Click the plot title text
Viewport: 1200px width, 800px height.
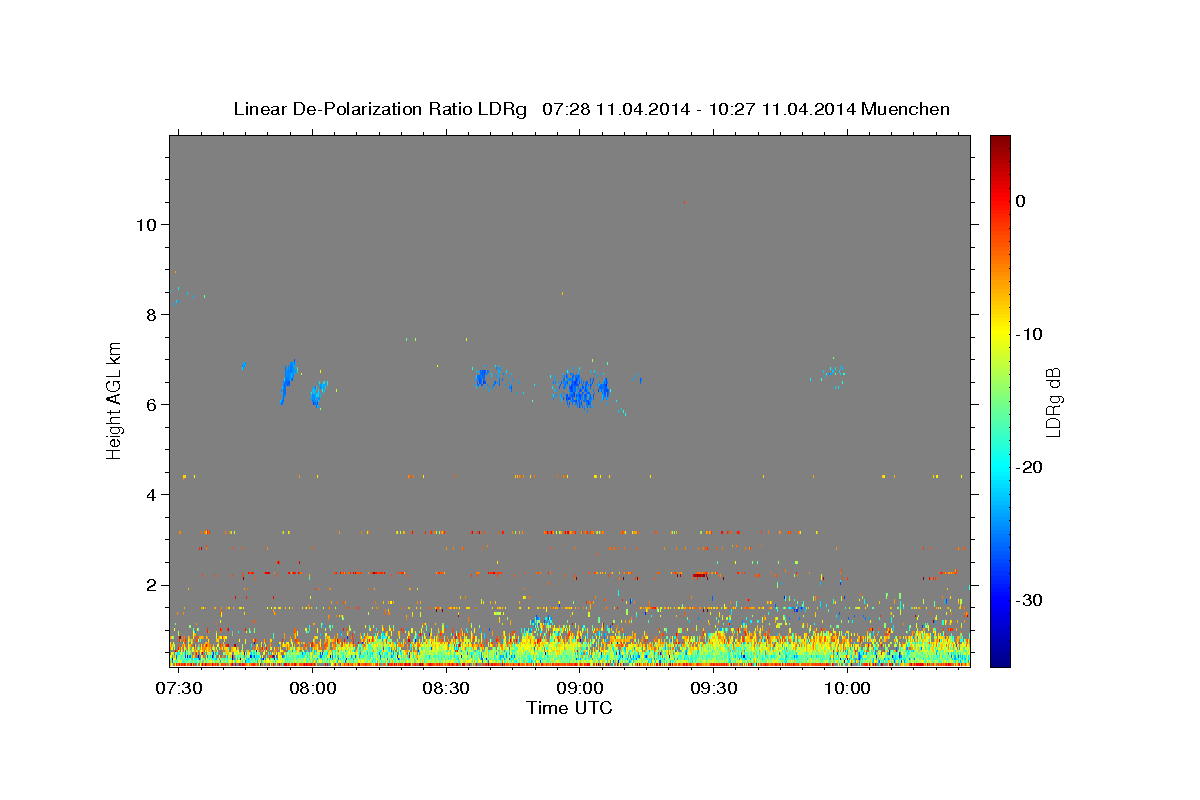(x=591, y=109)
